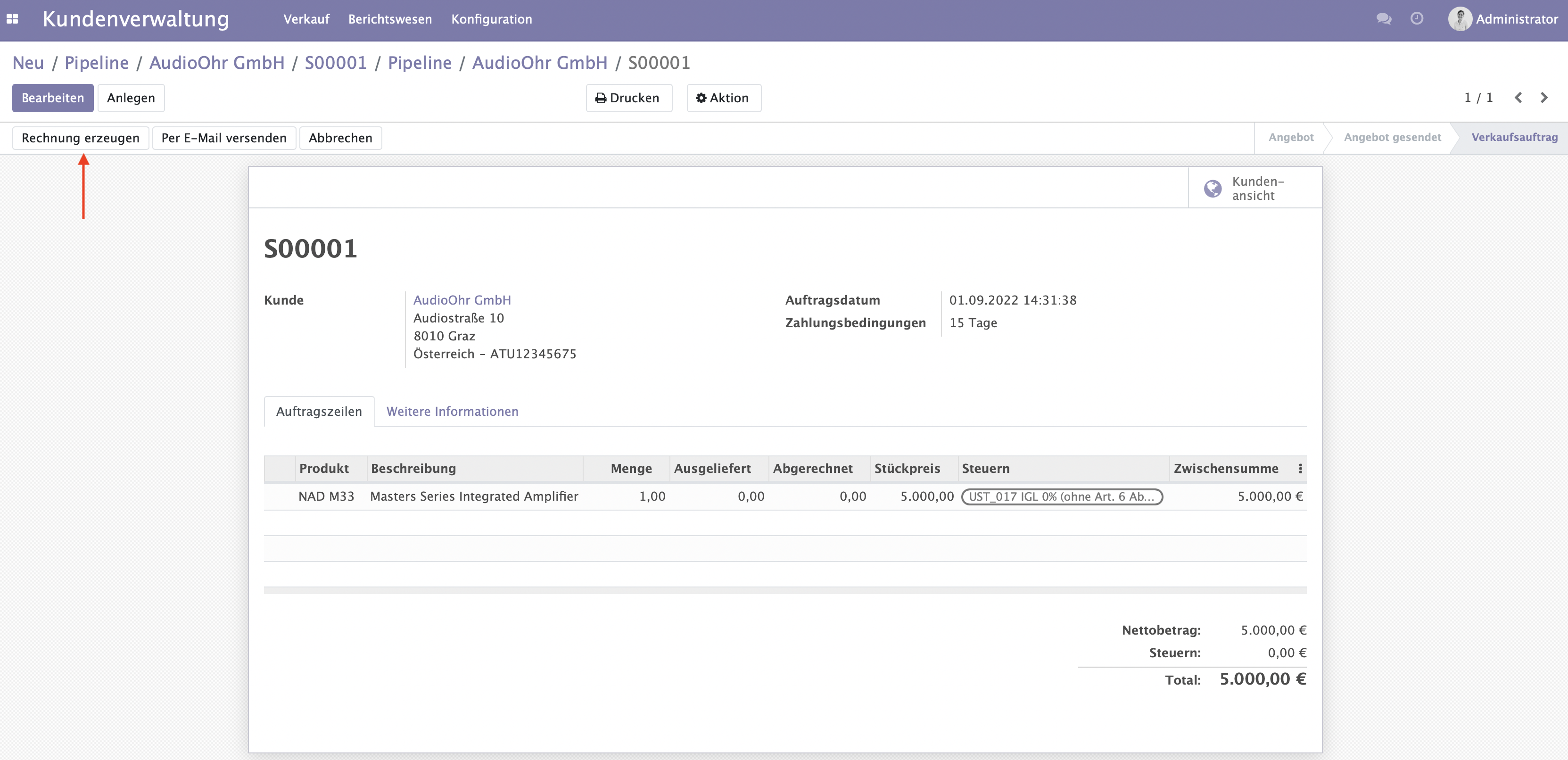Click the 1 / 1 pager counter
1568x760 pixels.
[1478, 98]
